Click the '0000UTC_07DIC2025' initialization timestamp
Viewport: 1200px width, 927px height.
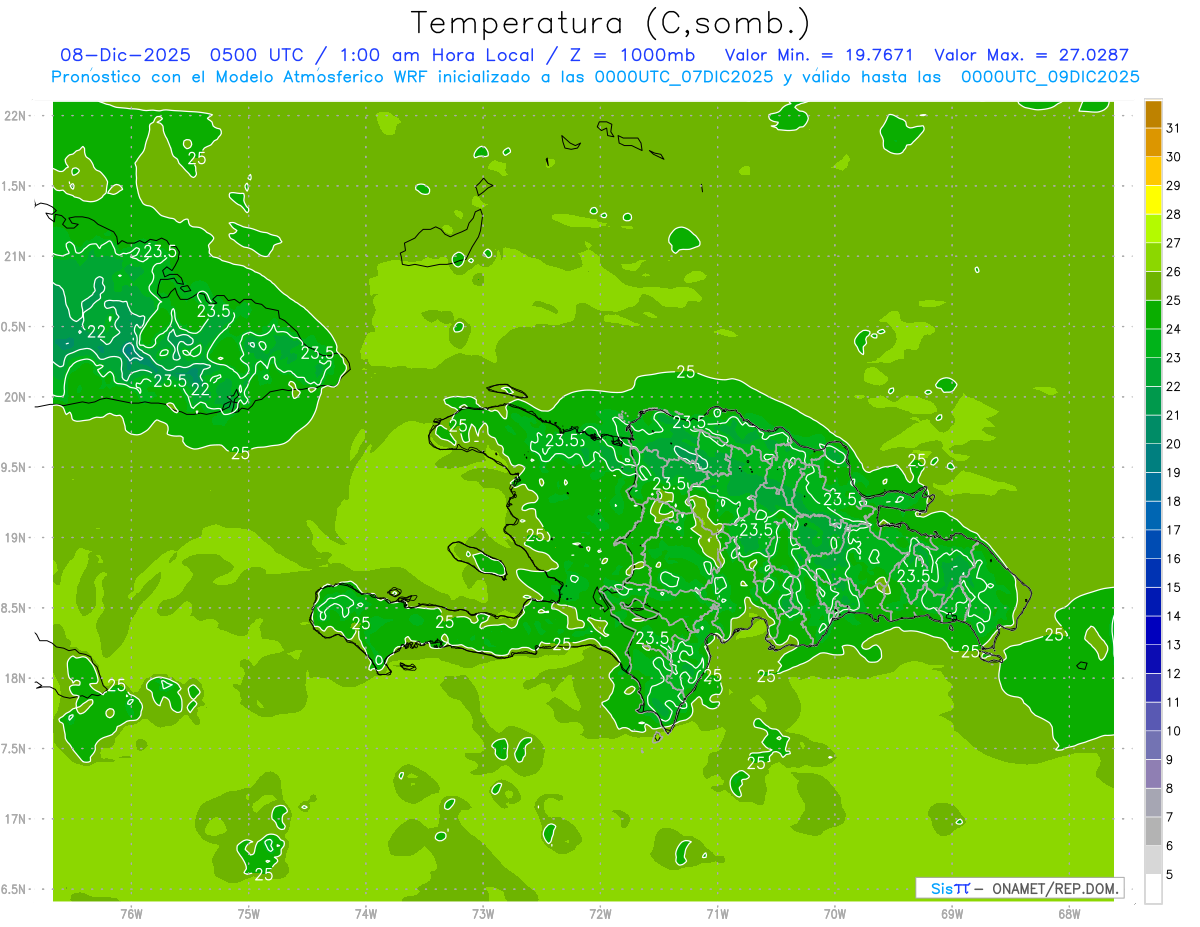tap(684, 77)
